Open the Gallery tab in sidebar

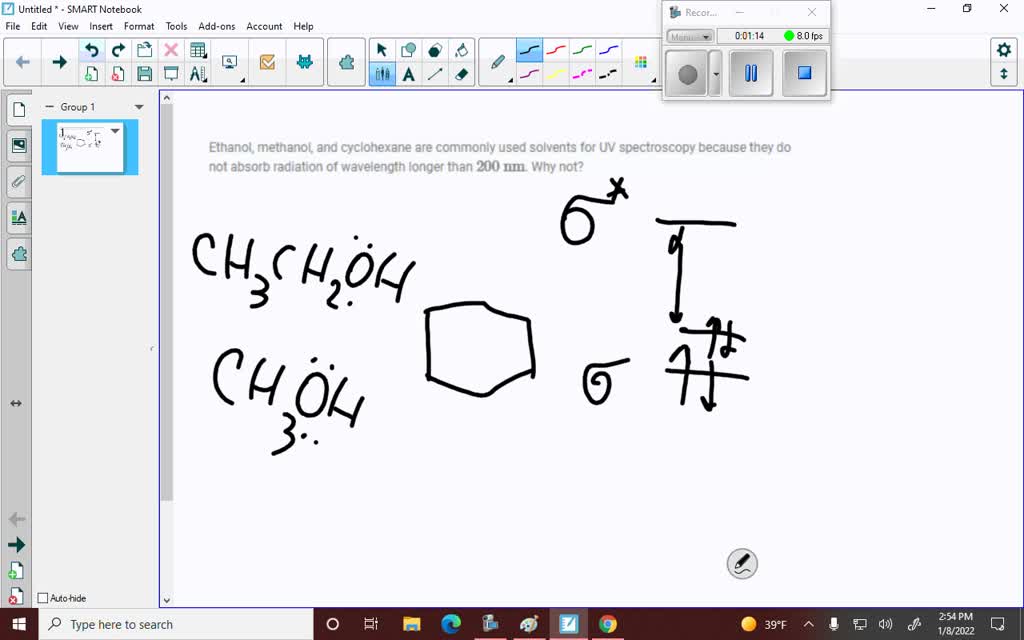[18, 146]
